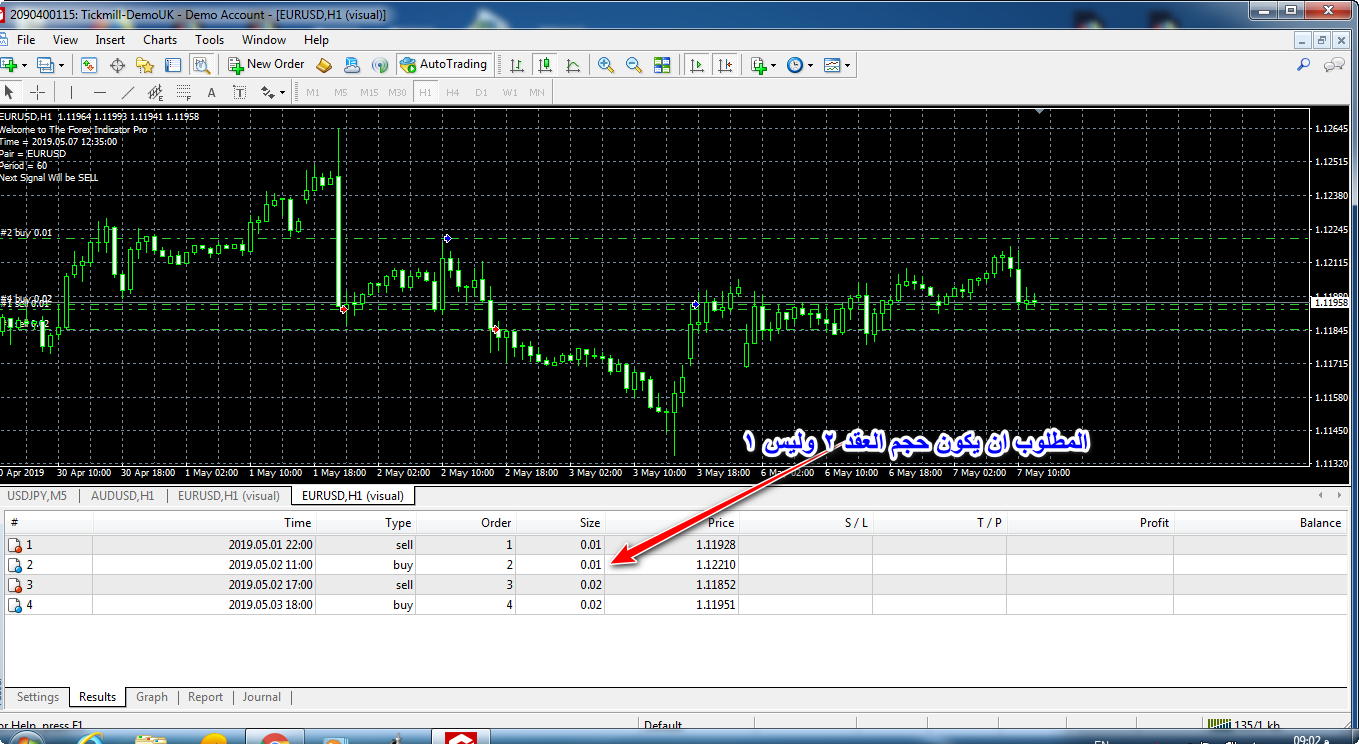1359x744 pixels.
Task: Pick the Draw Vertical Line tool
Action: [71, 93]
